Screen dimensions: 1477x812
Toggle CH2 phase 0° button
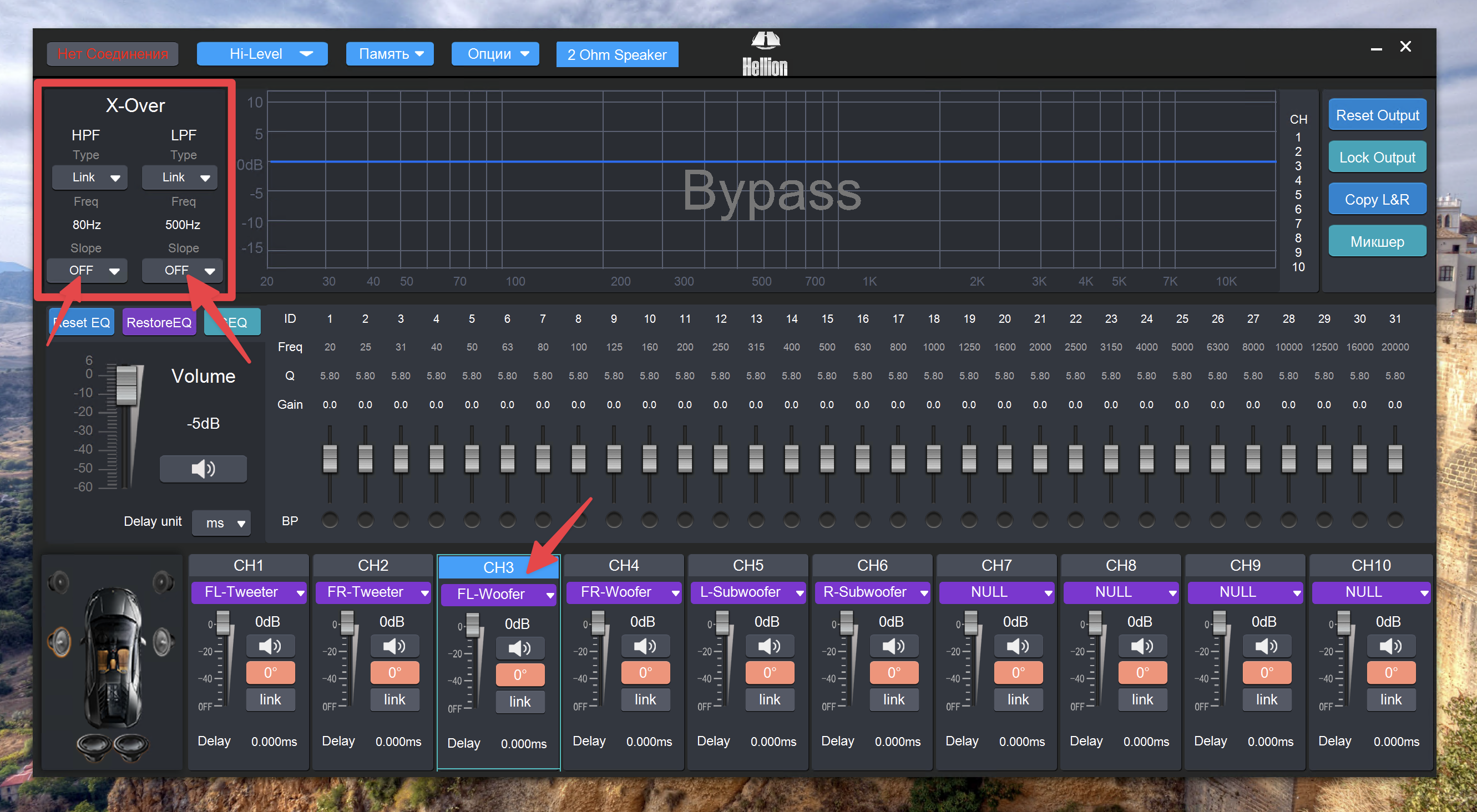point(394,672)
